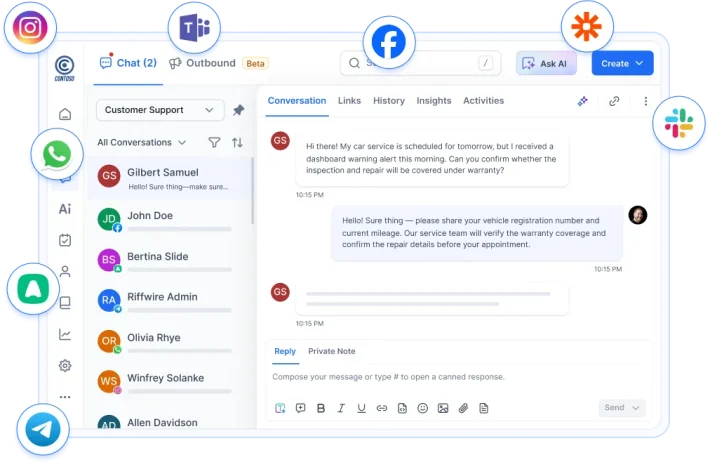The height and width of the screenshot is (469, 710).
Task: Toggle underline formatting
Action: [361, 408]
